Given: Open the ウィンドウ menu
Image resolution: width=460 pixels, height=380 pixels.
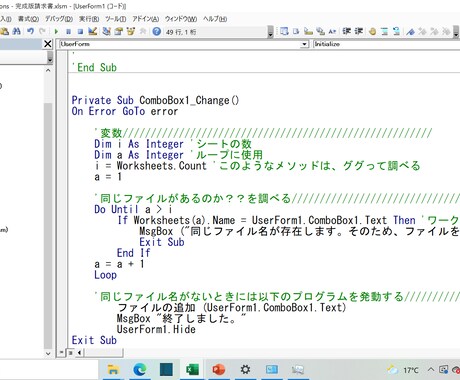Looking at the screenshot, I should [181, 19].
